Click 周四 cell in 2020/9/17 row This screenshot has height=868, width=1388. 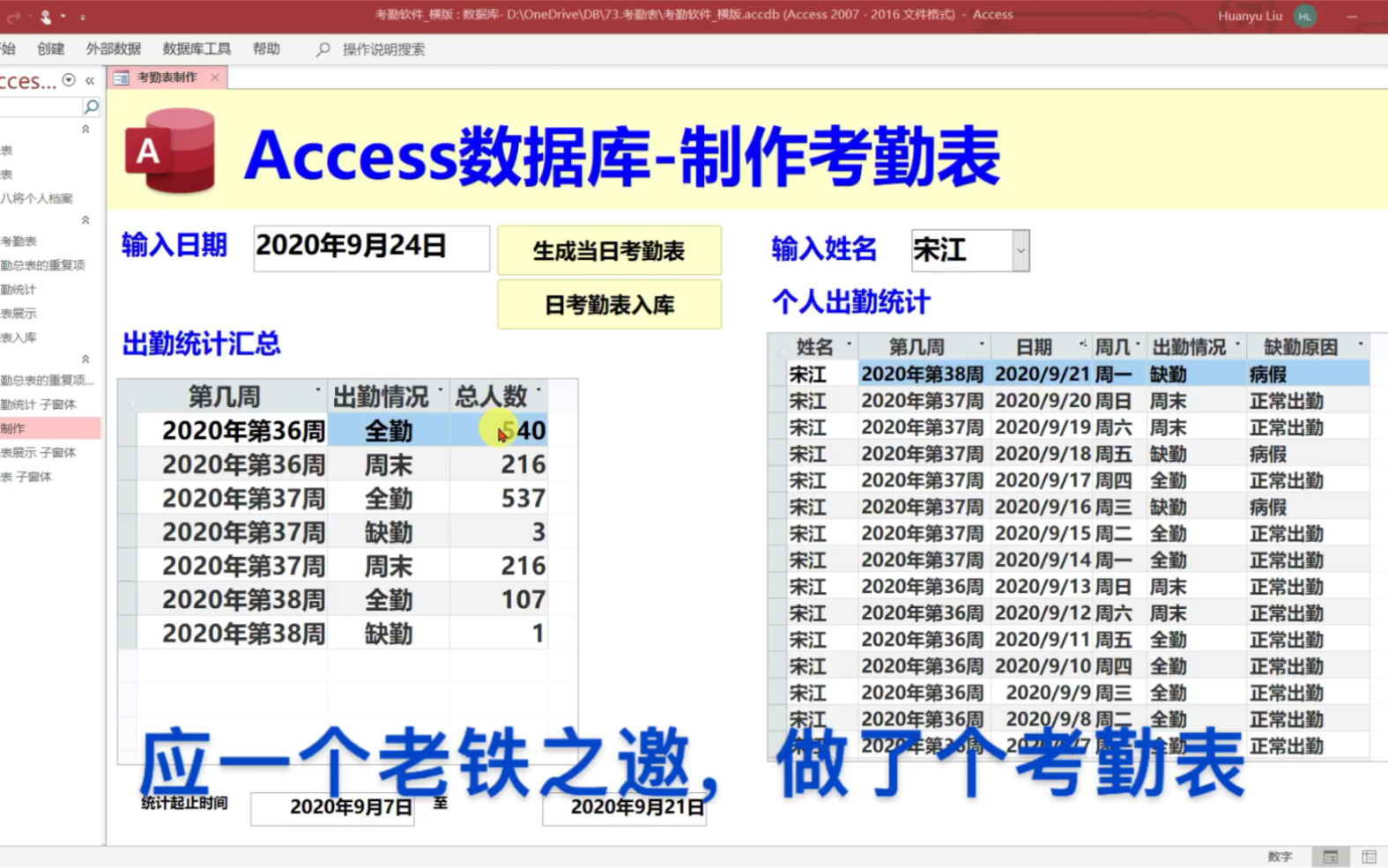(1119, 480)
